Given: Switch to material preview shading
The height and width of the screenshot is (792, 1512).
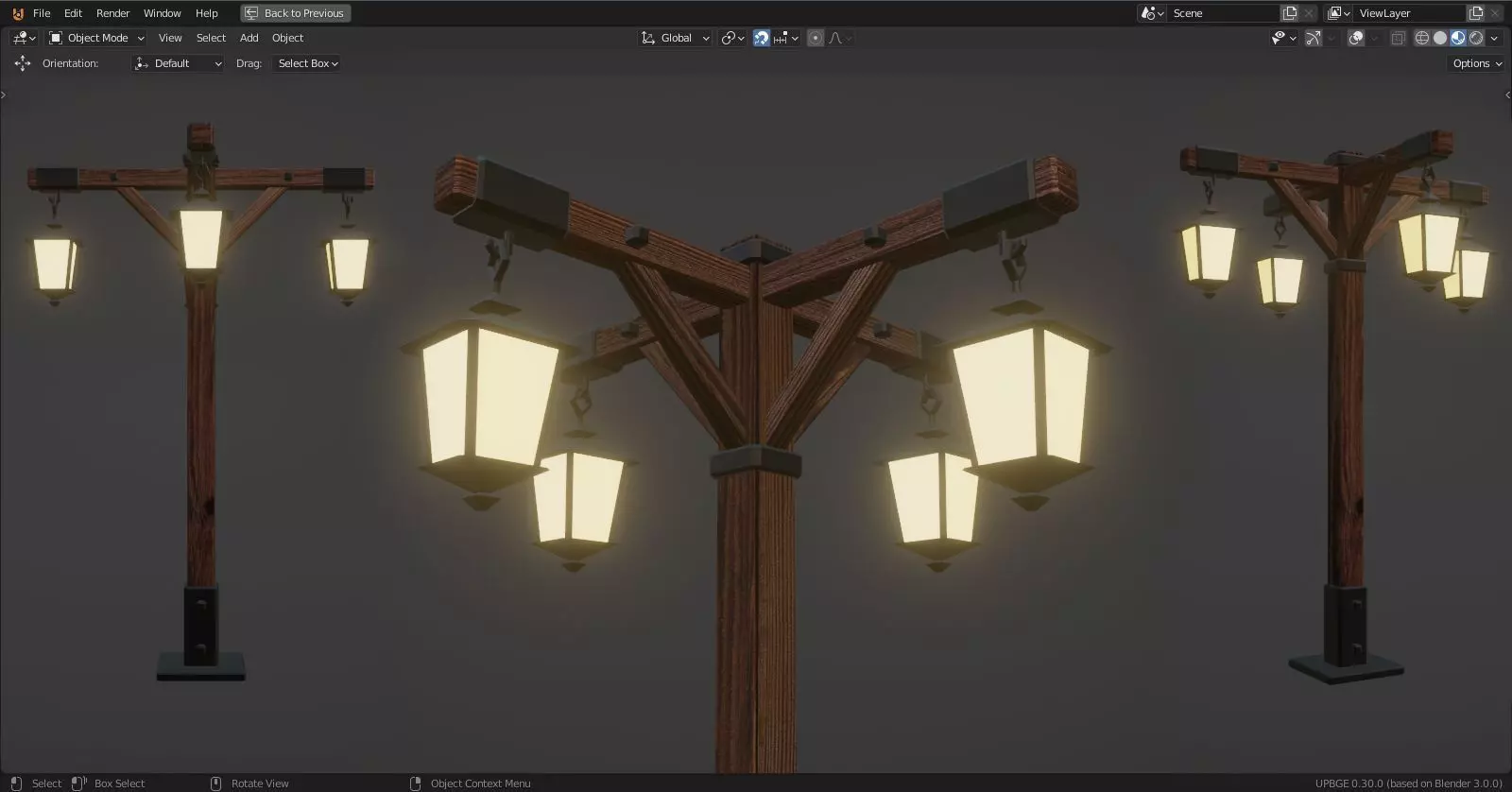Looking at the screenshot, I should click(1458, 38).
